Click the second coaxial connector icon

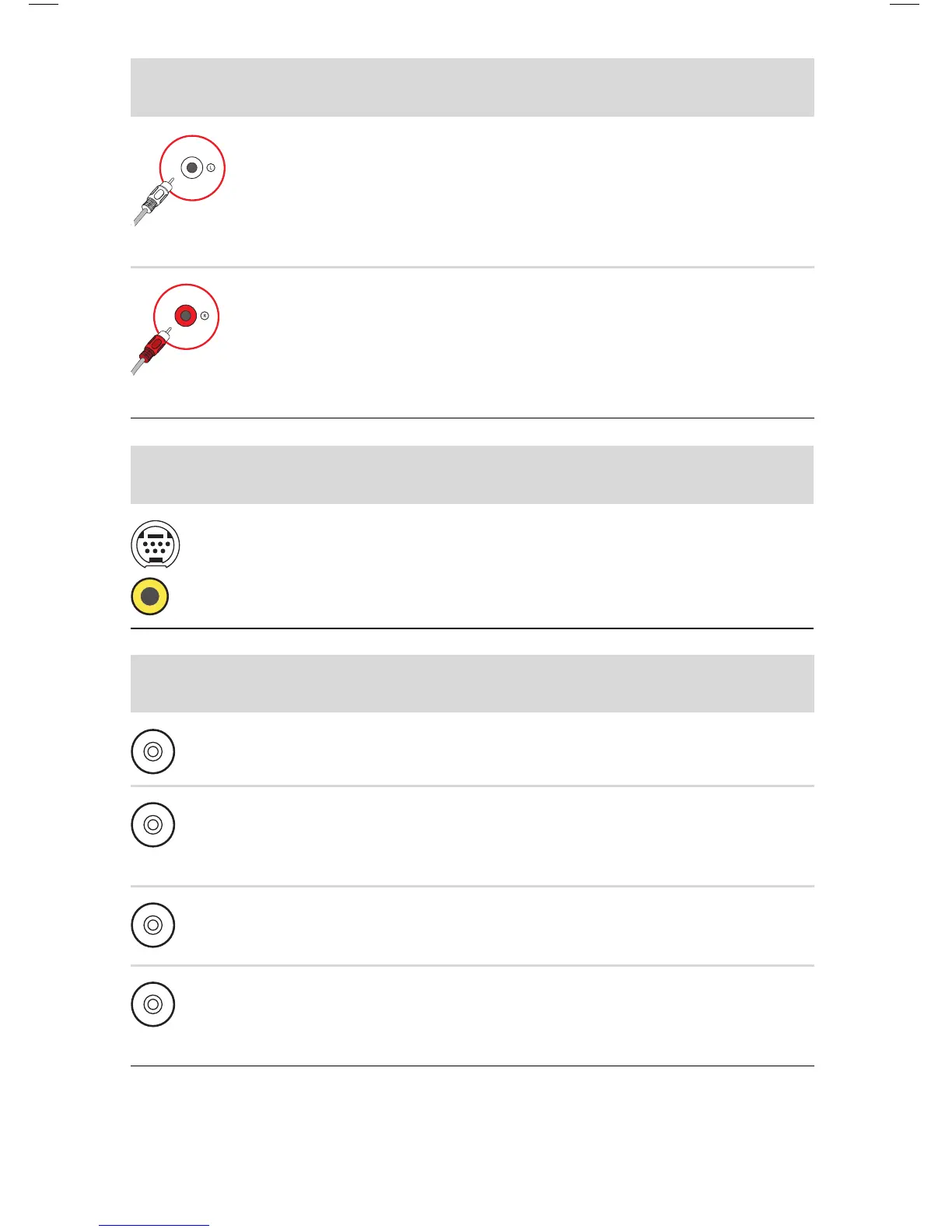click(x=153, y=824)
